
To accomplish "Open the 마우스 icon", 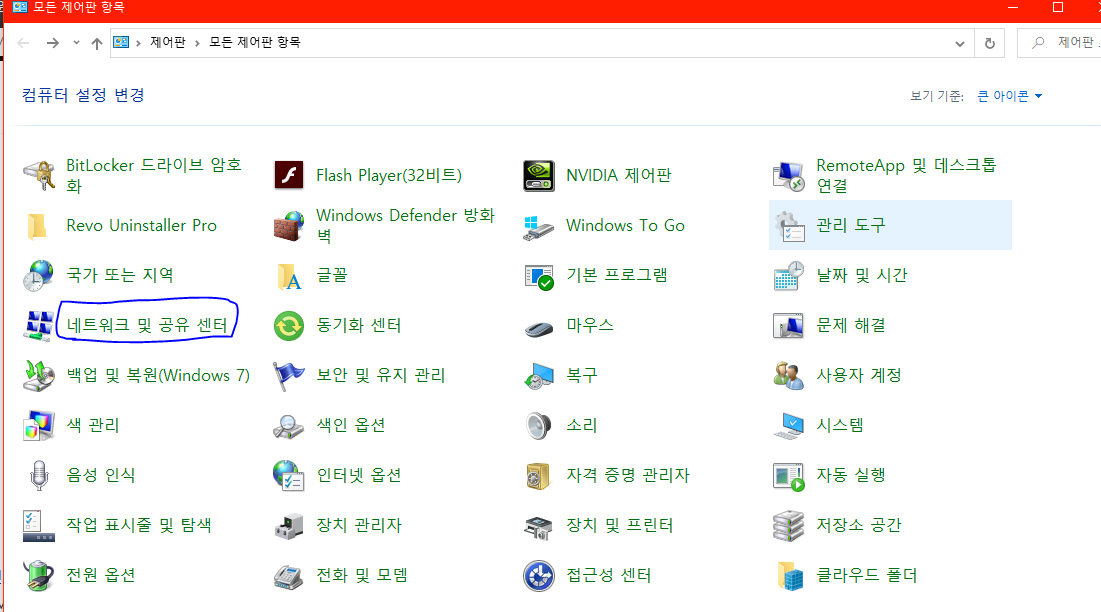I will click(539, 327).
